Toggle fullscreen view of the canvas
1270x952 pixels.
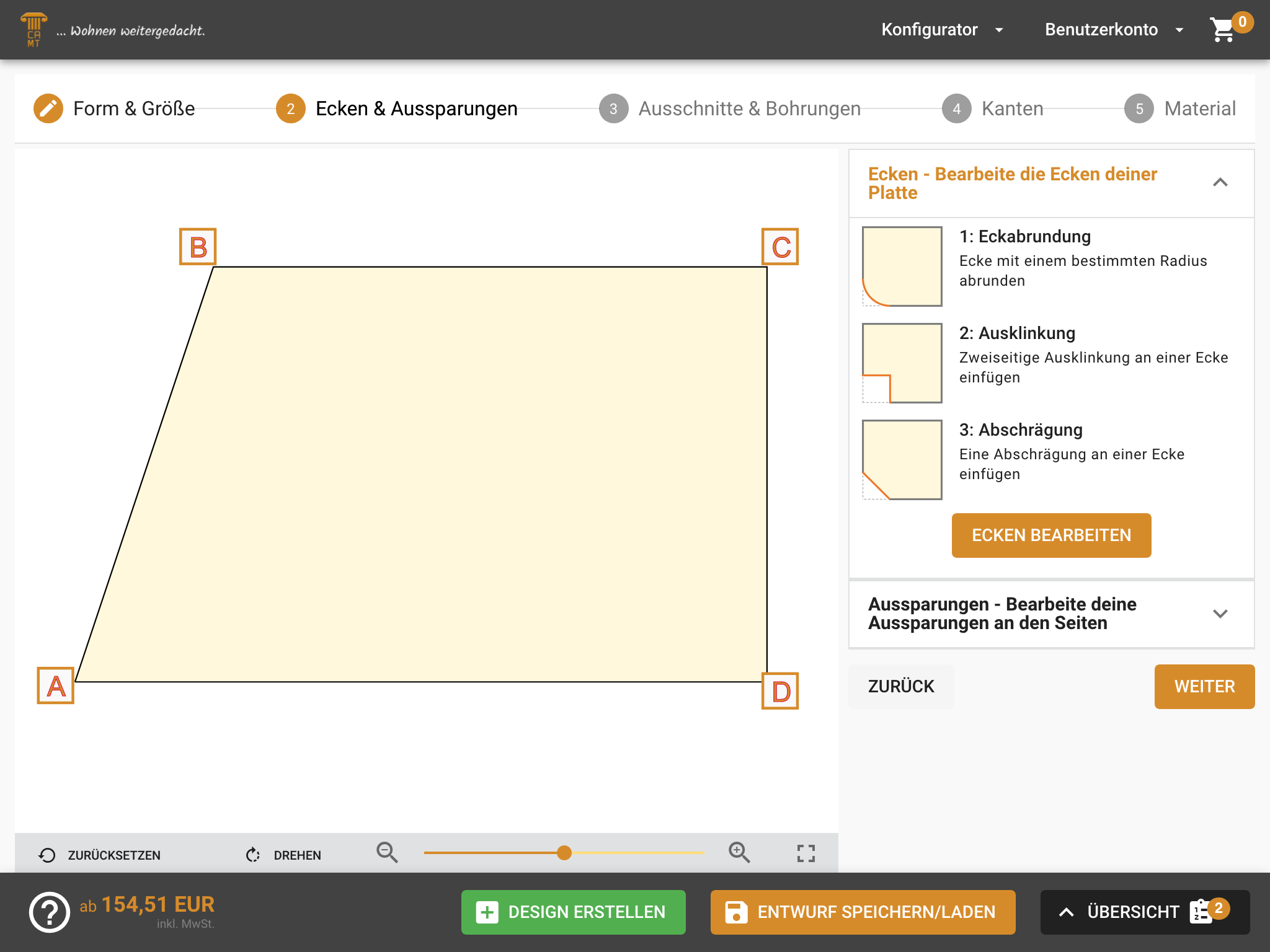806,853
